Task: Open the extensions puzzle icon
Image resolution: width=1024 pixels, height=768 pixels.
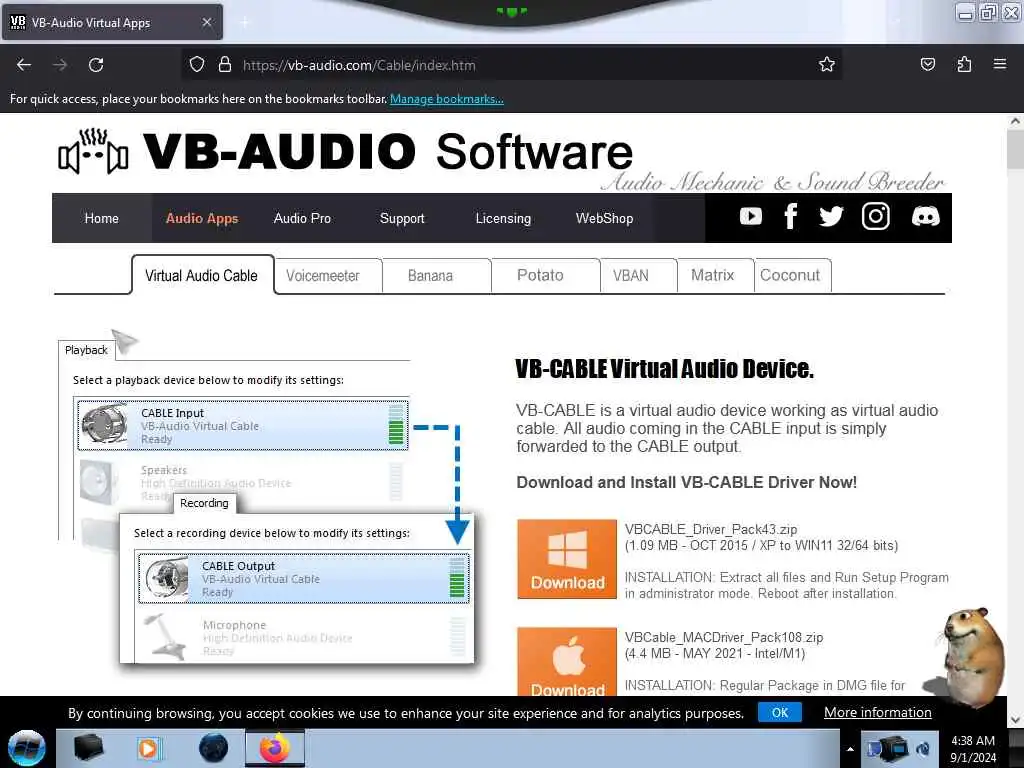Action: coord(964,65)
